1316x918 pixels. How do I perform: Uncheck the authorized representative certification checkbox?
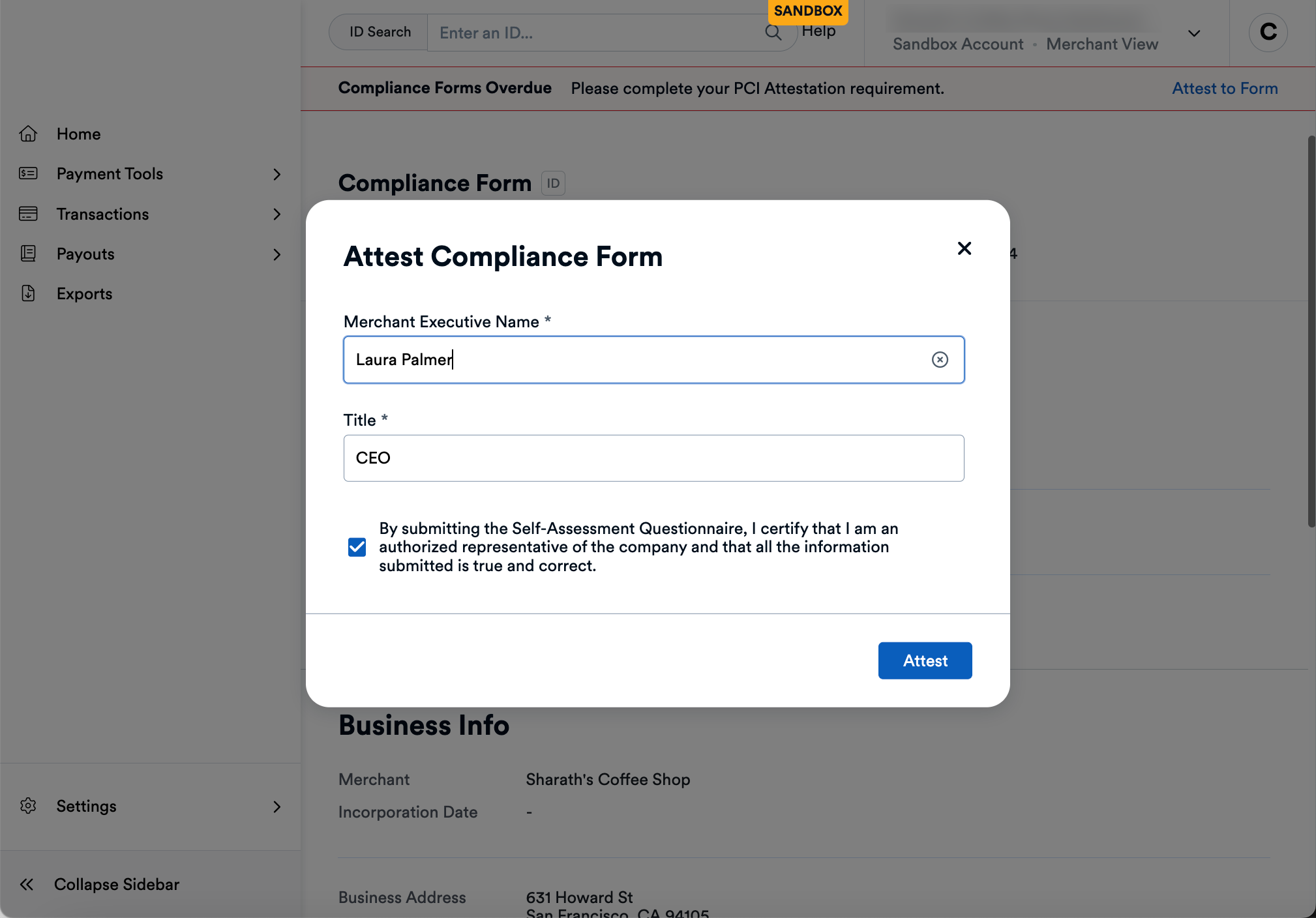[356, 547]
